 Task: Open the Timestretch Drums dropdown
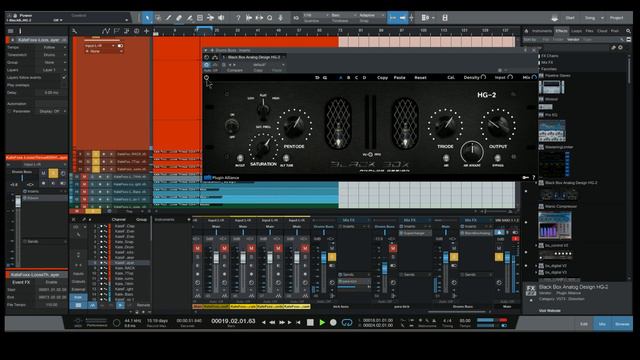51,55
